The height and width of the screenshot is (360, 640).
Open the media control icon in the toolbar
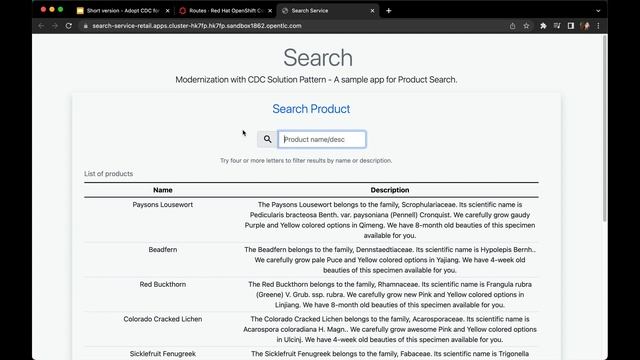(557, 26)
